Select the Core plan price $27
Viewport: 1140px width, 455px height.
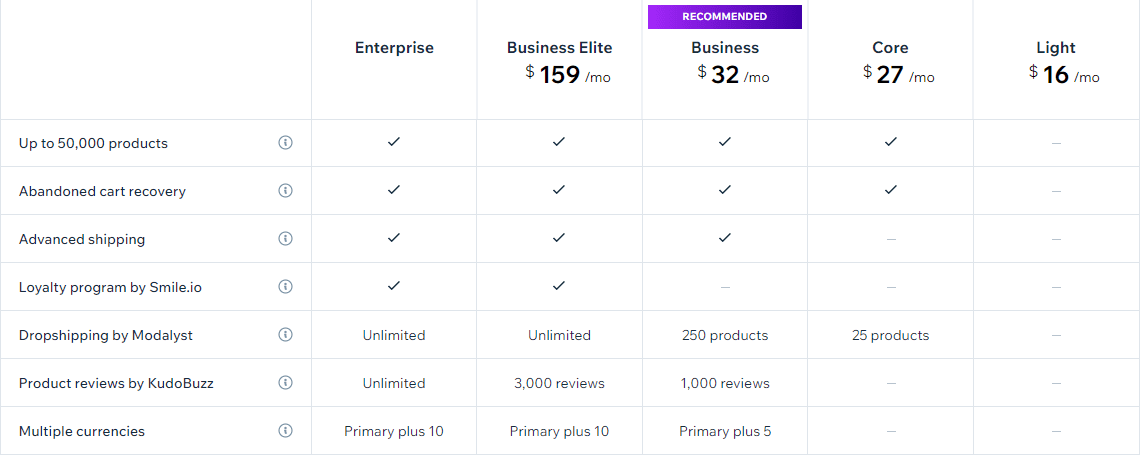[899, 74]
